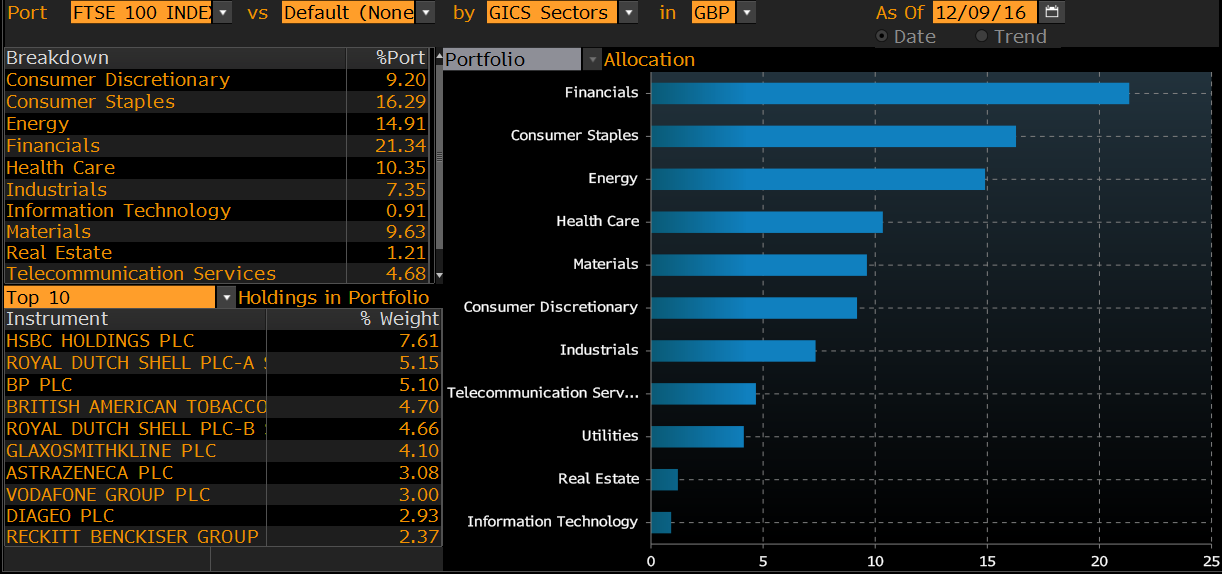Screen dimensions: 1222x574
Task: Click the Breakdown column header
Action: point(175,57)
